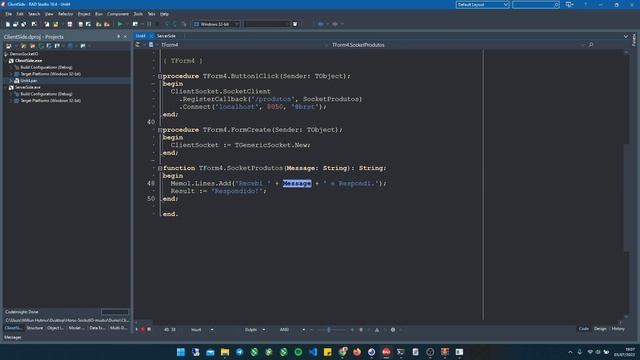
Task: Open Visual Studio Code from taskbar
Action: (313, 352)
